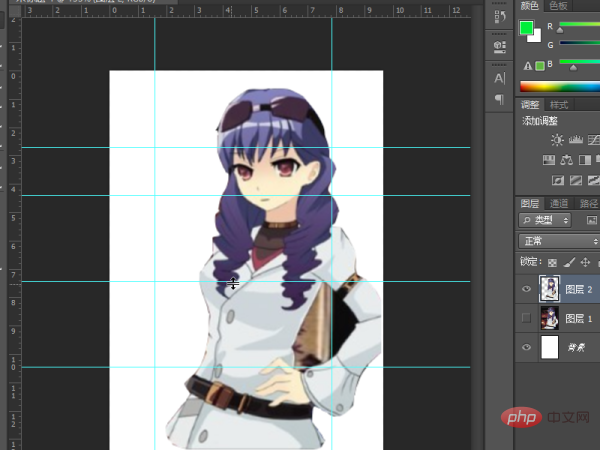Click the G channel slider bar

coord(579,42)
